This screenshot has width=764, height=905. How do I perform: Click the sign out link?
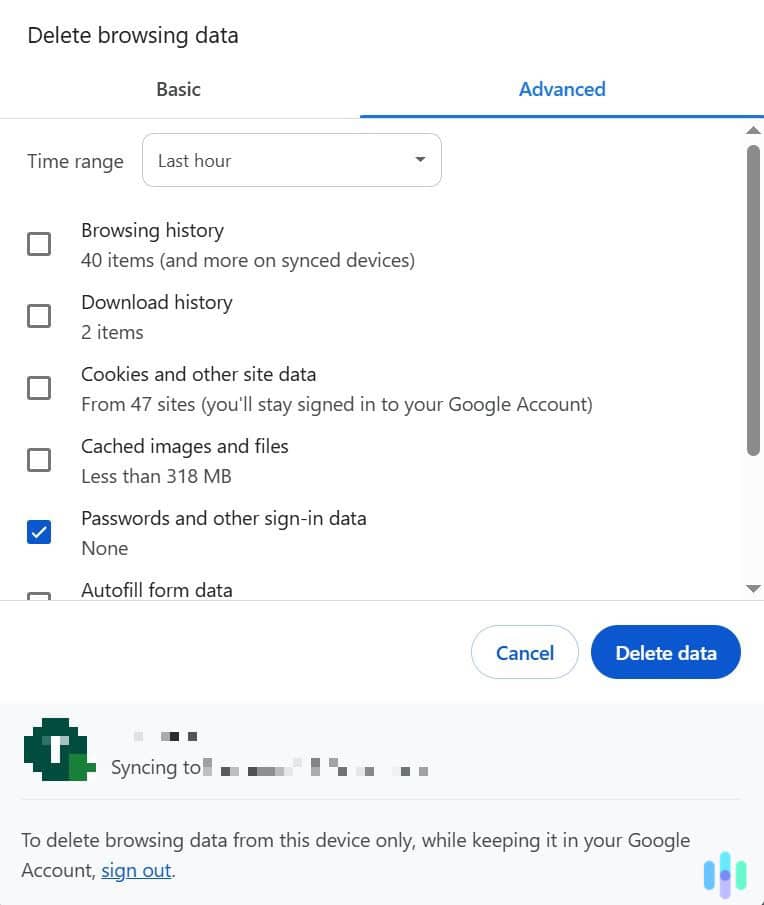point(136,870)
